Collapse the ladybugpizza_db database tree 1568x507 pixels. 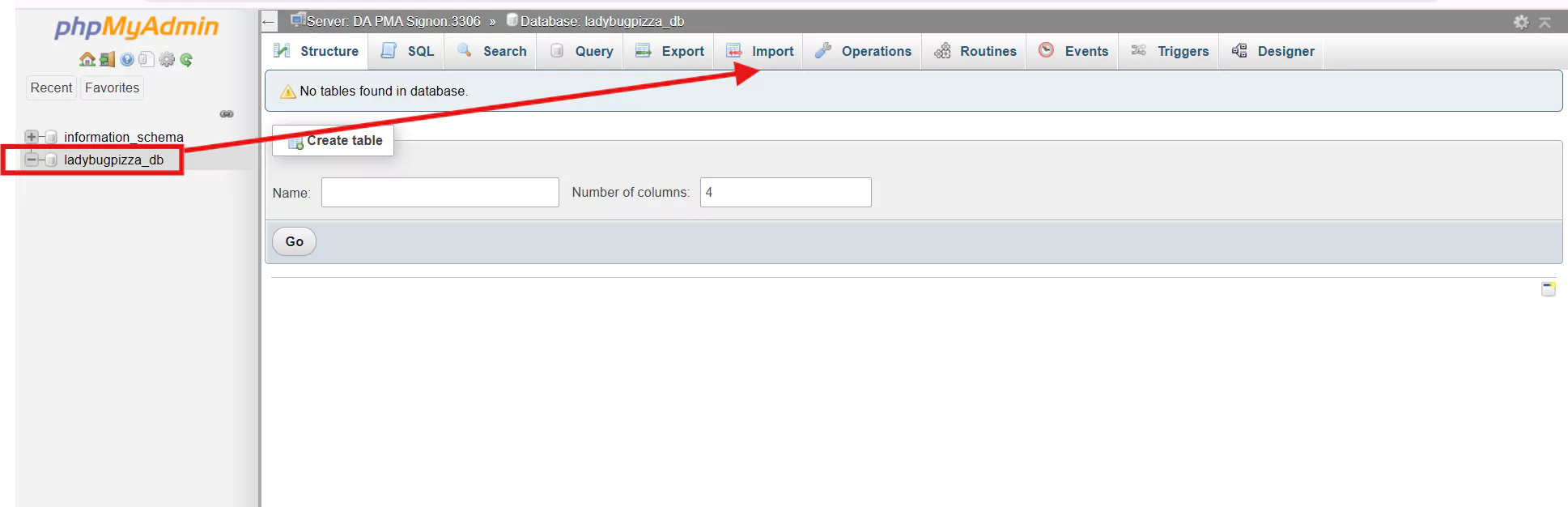pos(31,160)
